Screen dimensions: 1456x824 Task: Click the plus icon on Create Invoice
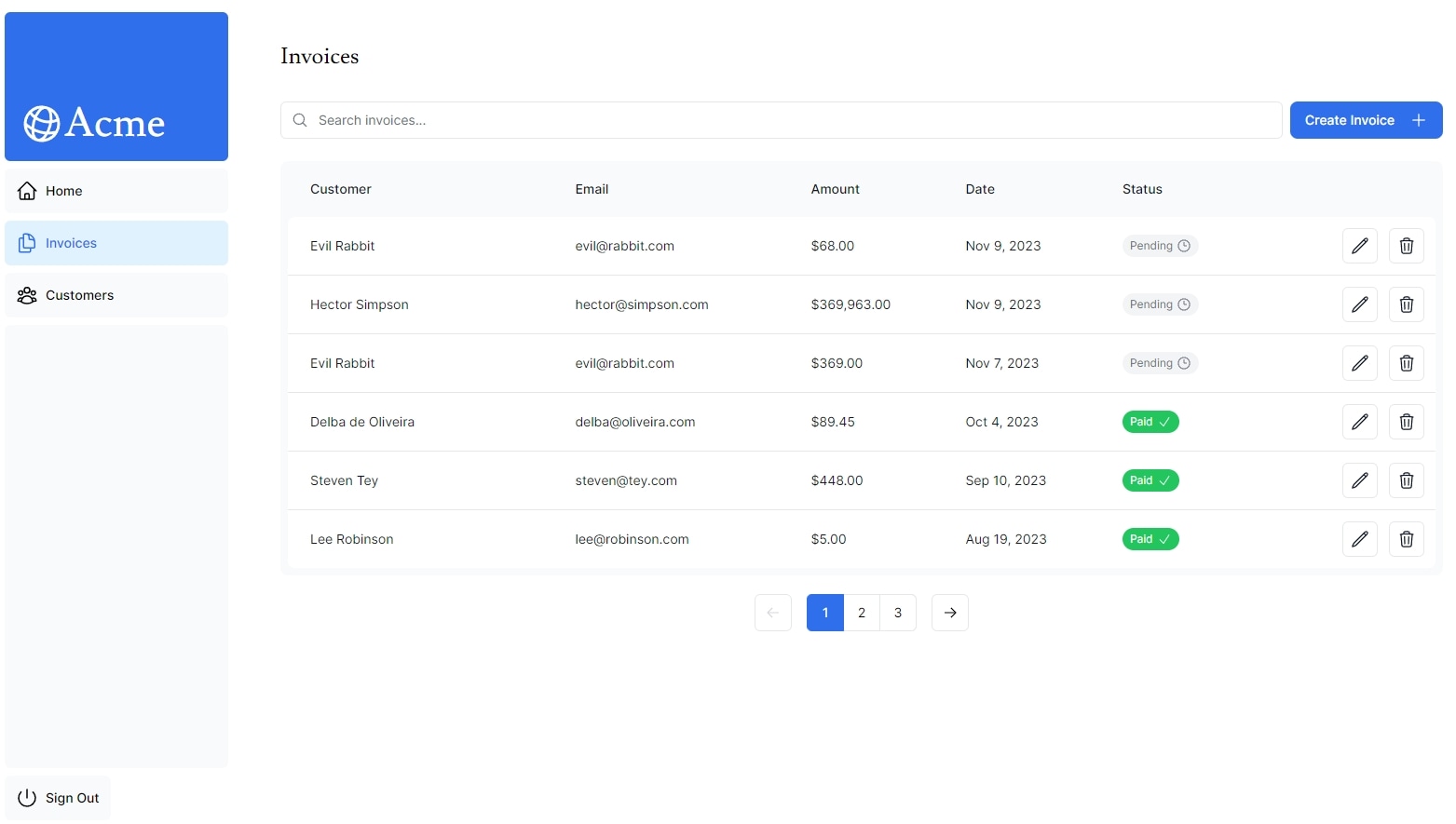click(x=1419, y=120)
